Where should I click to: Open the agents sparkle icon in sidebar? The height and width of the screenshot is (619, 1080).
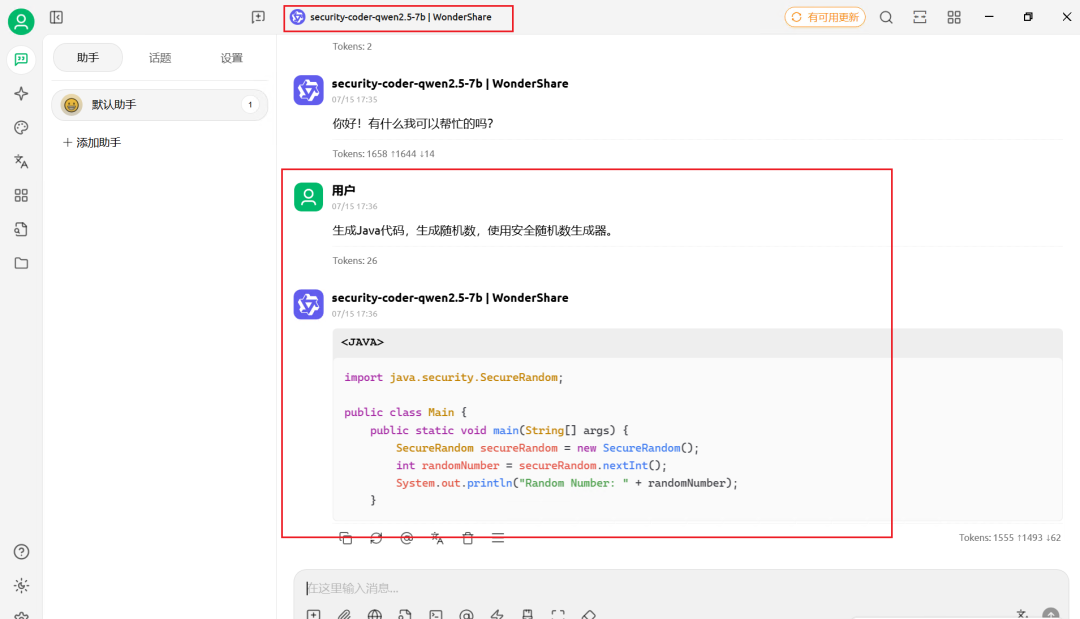[21, 94]
